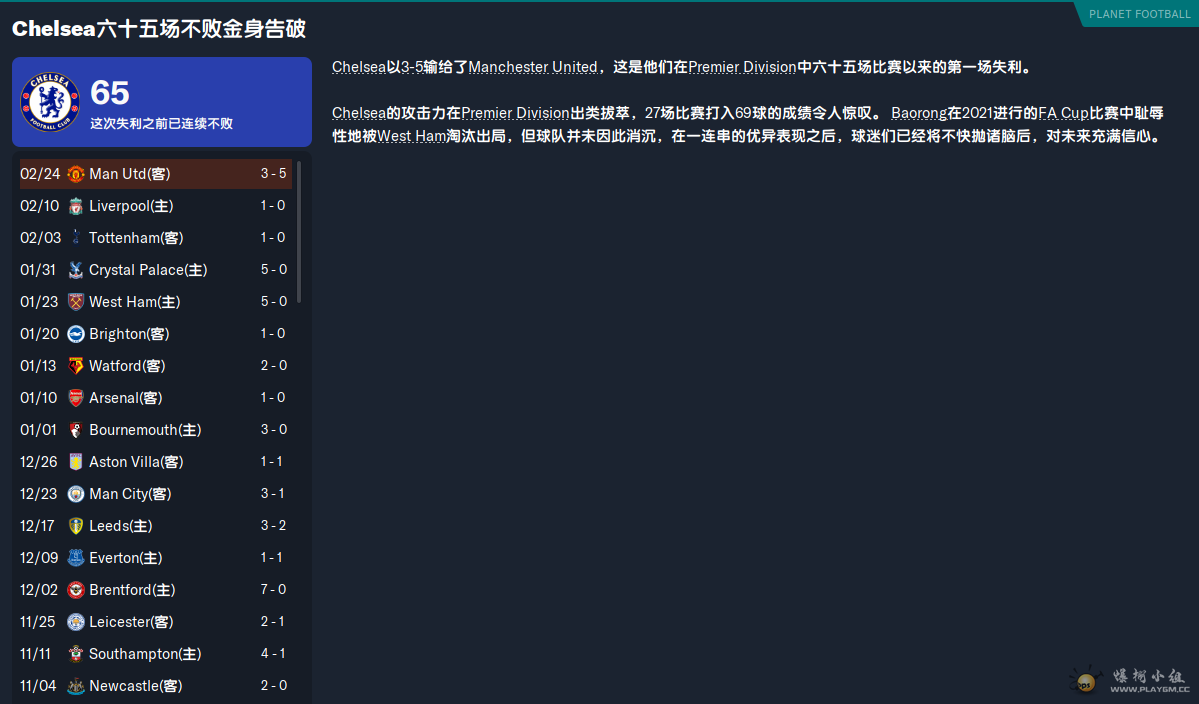
Task: Select the 02/24 Man Utd 3-5 row
Action: click(155, 174)
